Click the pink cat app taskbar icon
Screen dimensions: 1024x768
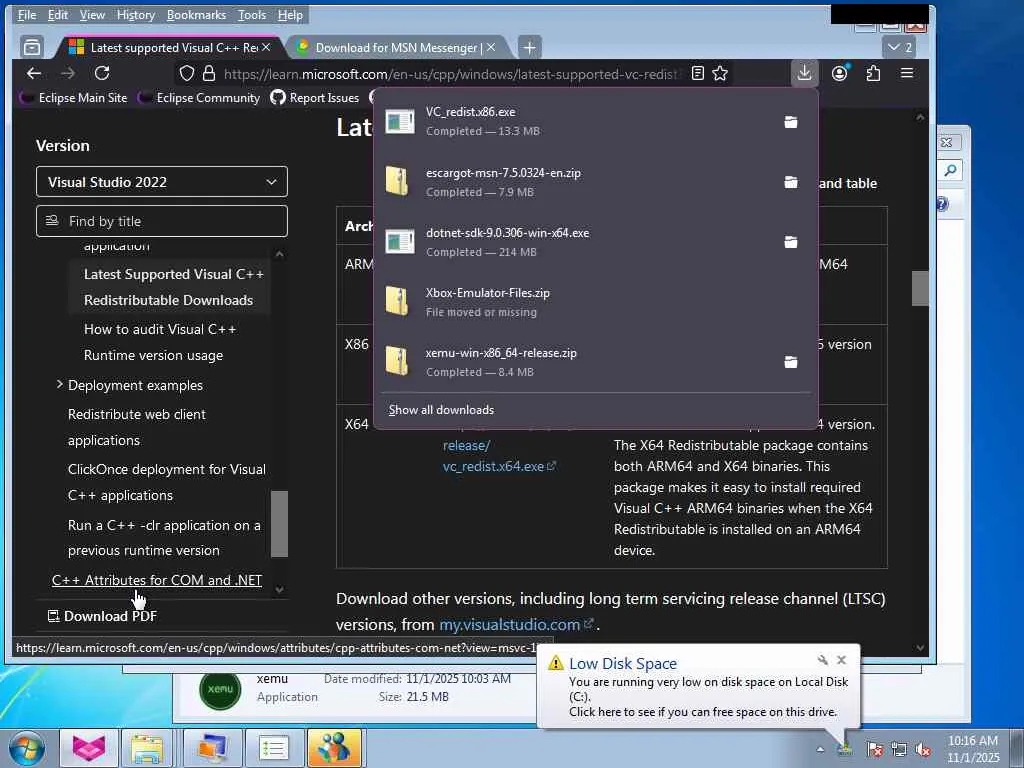pos(88,748)
